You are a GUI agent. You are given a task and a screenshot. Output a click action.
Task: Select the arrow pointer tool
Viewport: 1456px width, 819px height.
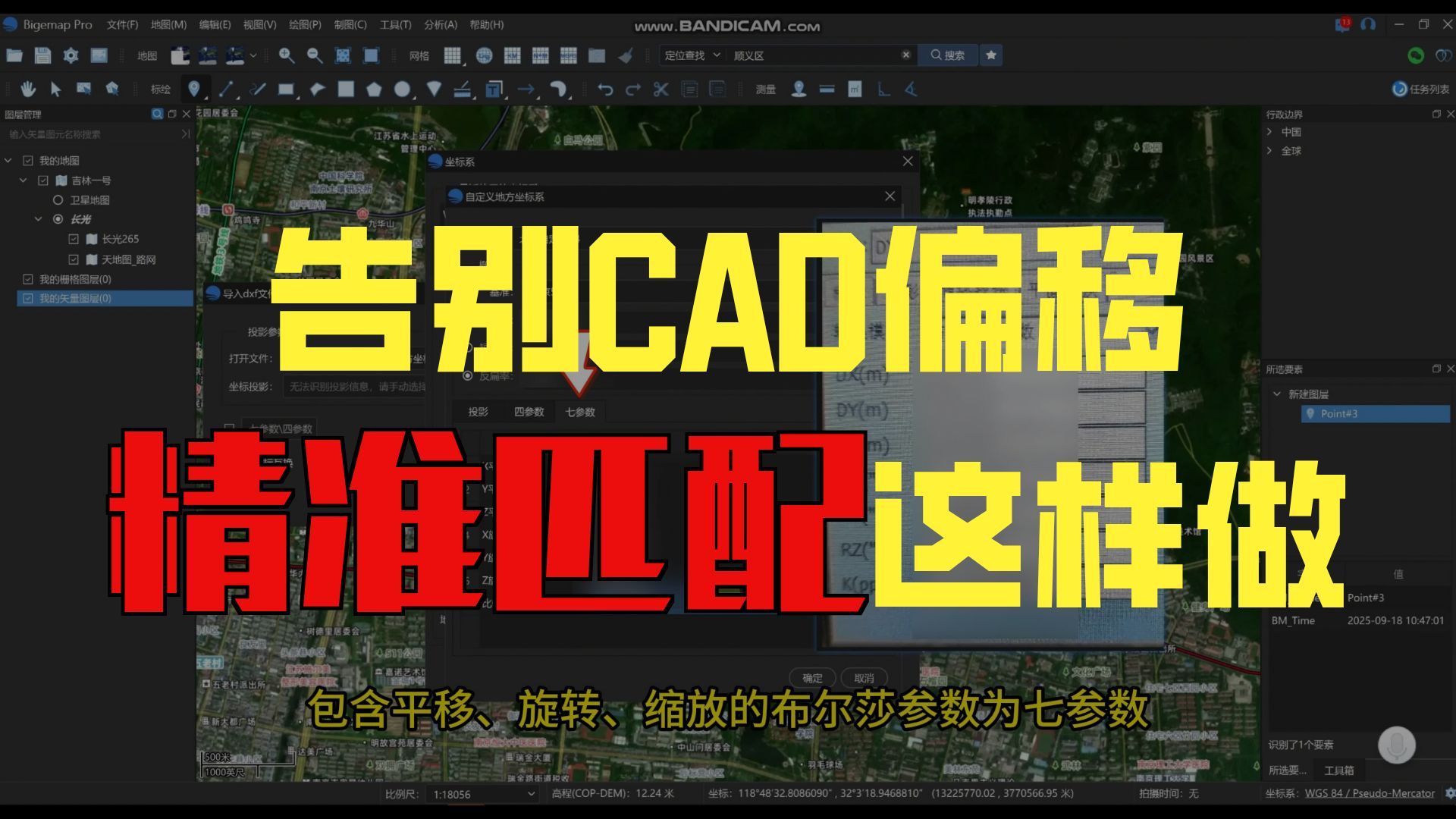(x=55, y=89)
